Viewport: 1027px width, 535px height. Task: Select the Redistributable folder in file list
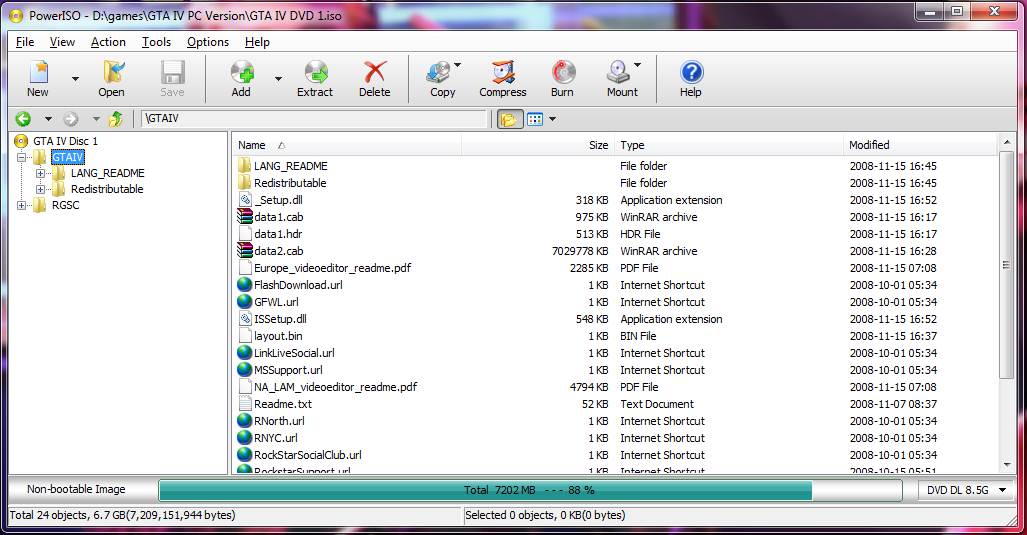[x=289, y=183]
